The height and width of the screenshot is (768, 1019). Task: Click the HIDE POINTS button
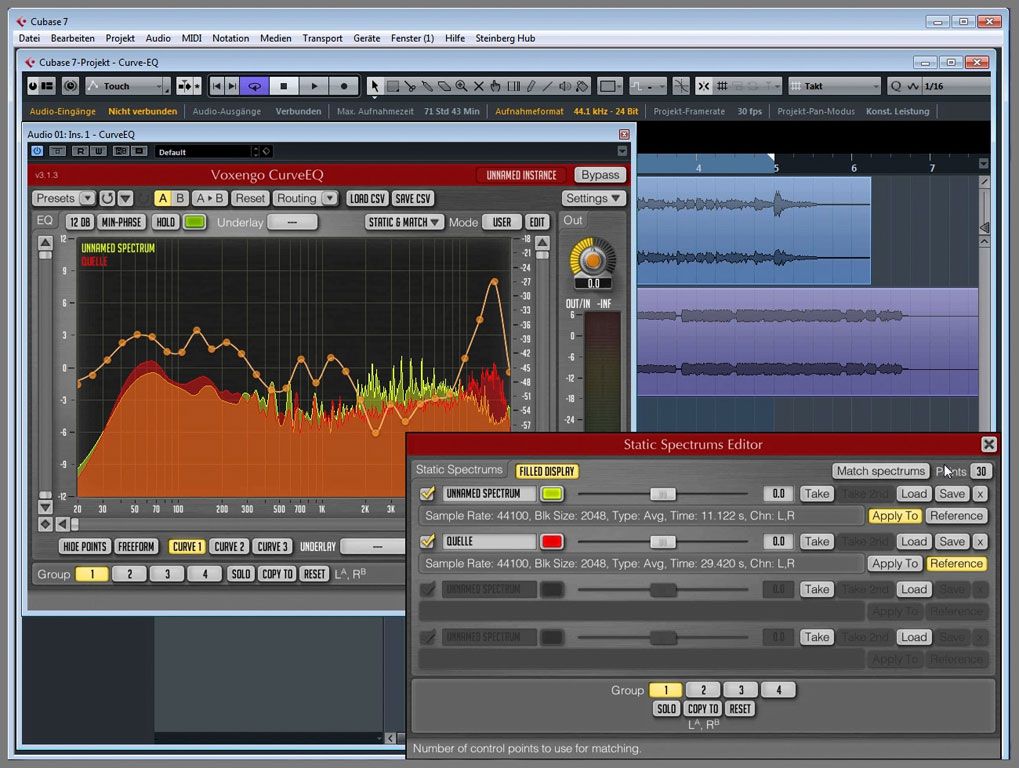point(84,546)
